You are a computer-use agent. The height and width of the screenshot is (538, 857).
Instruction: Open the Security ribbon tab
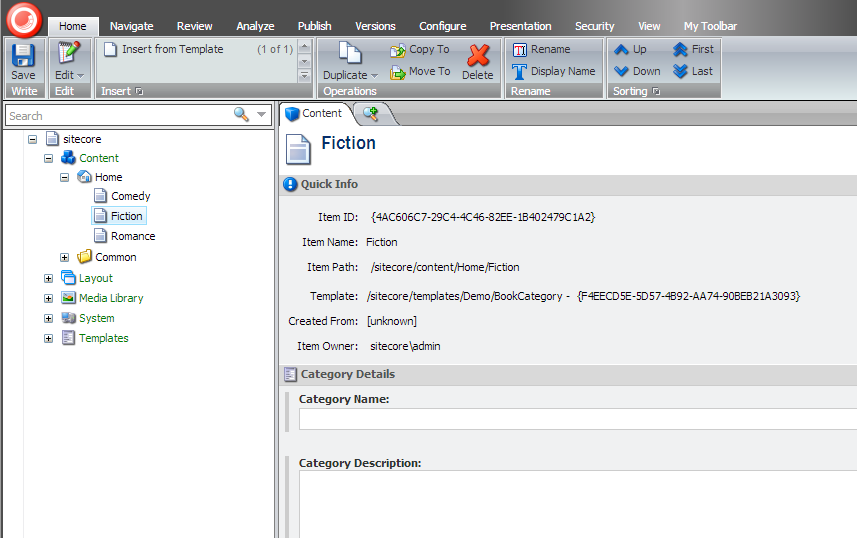coord(595,26)
